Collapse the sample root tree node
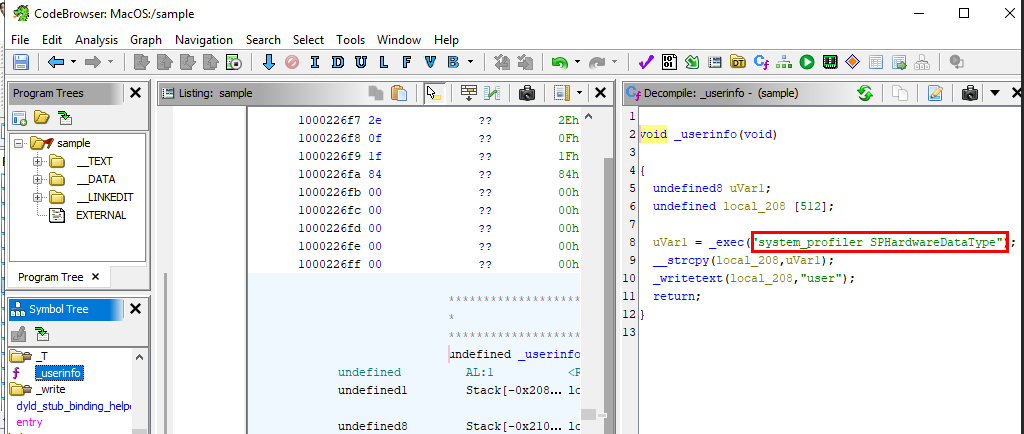The height and width of the screenshot is (434, 1024). (x=18, y=143)
